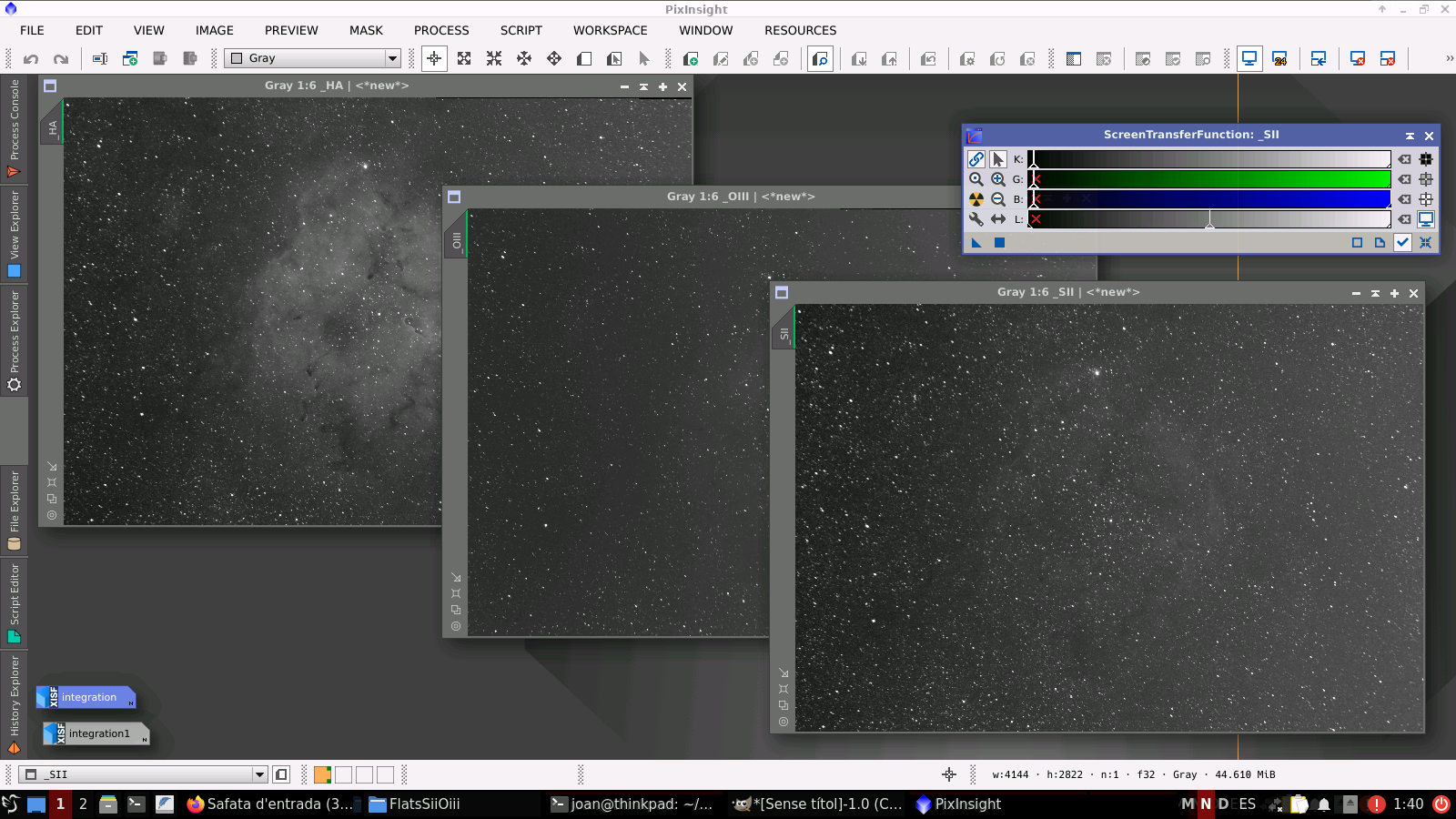Image resolution: width=1456 pixels, height=819 pixels.
Task: Click the blue square Apply button in ScreenTransferFunction
Action: coord(999,243)
